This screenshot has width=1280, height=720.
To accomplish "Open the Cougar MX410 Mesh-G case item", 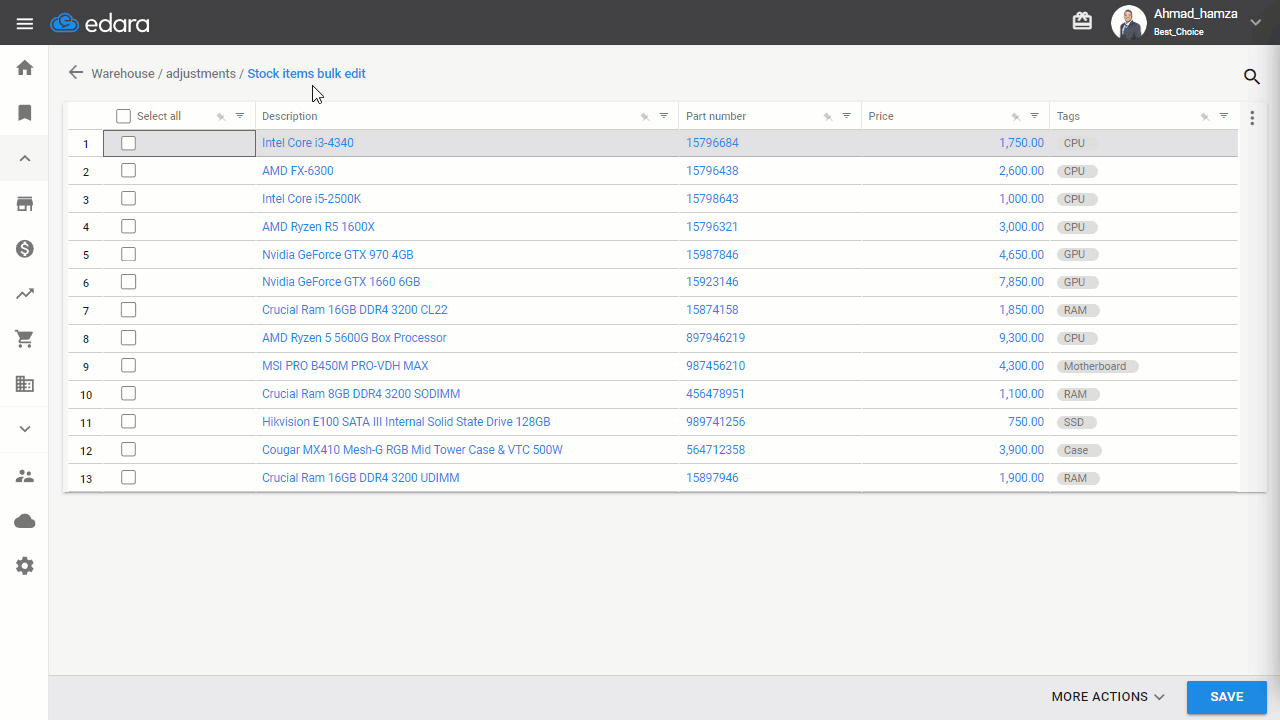I will click(412, 450).
